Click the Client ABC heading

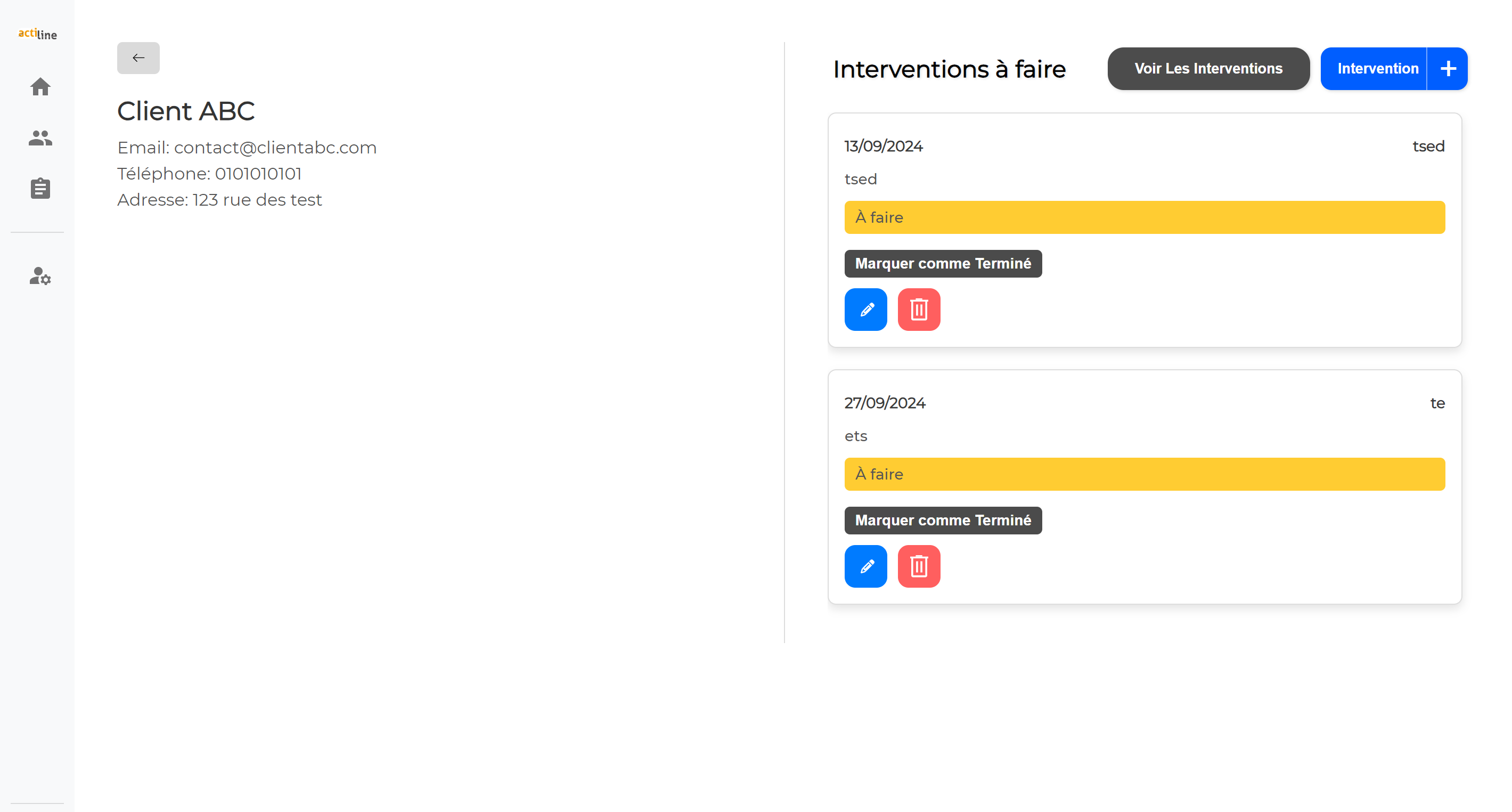(185, 111)
